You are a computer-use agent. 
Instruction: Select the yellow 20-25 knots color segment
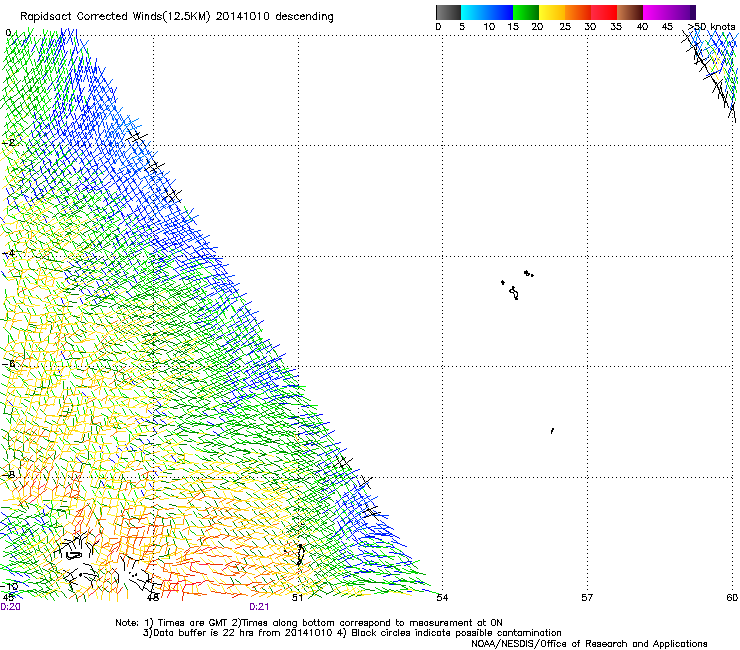pos(552,12)
